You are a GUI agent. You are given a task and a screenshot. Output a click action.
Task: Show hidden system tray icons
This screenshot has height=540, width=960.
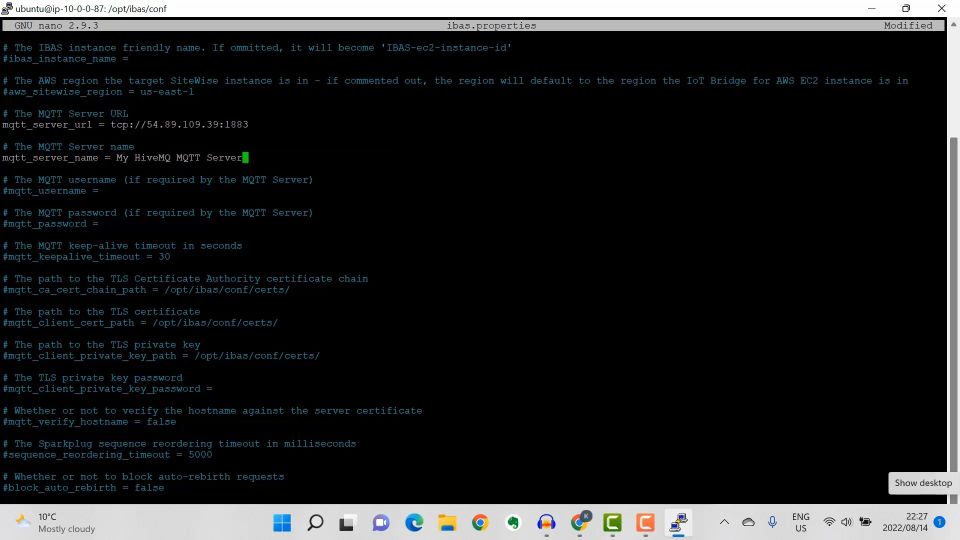(x=724, y=522)
